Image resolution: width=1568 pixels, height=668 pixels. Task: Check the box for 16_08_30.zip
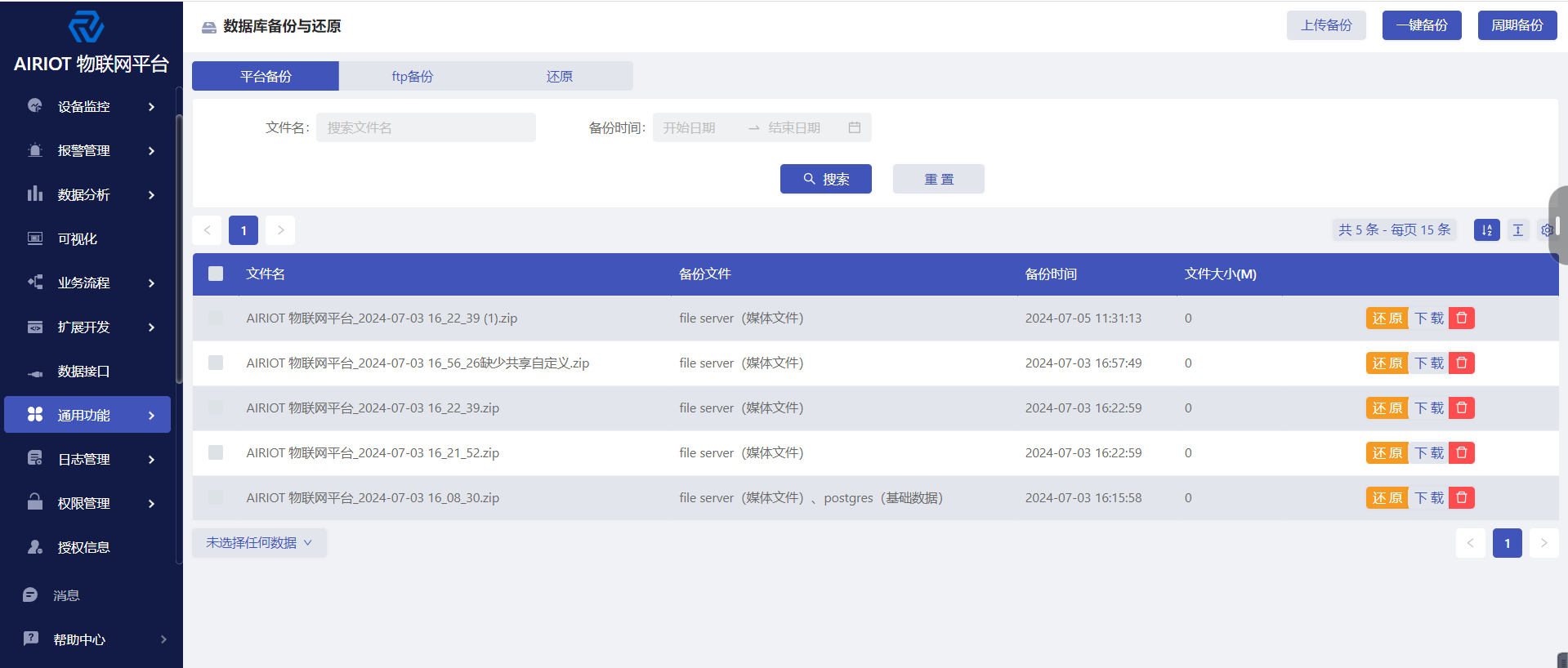(216, 497)
